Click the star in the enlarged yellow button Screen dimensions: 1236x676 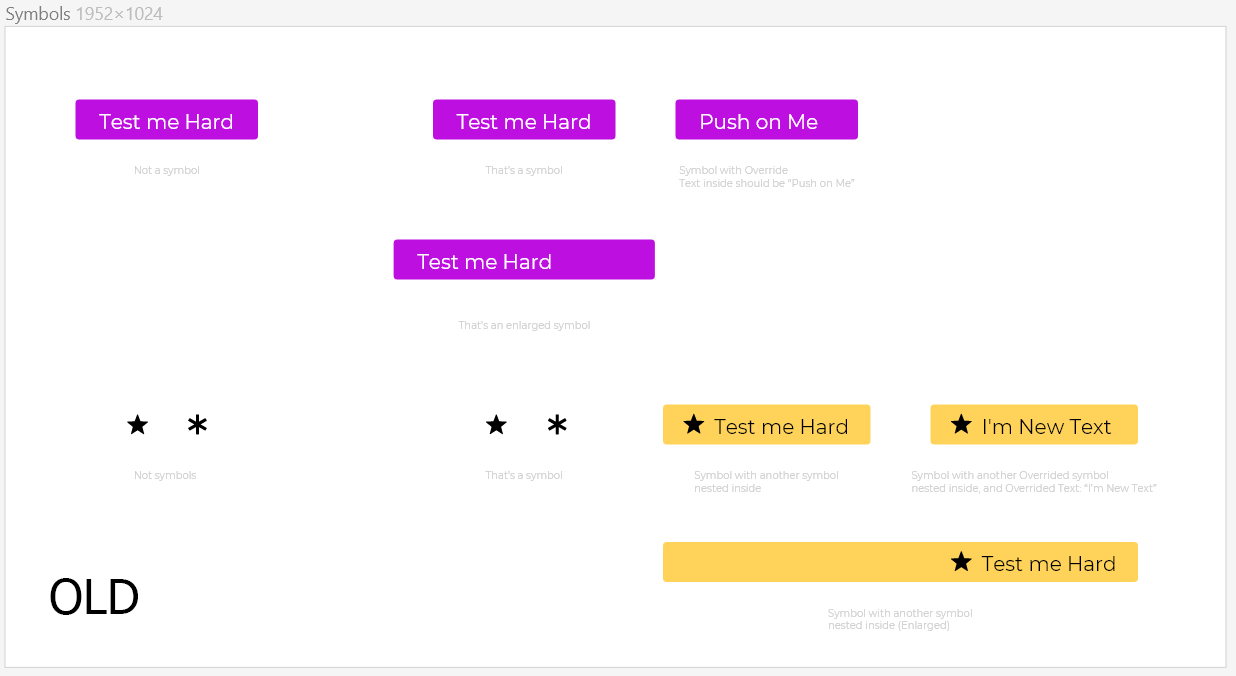coord(961,562)
